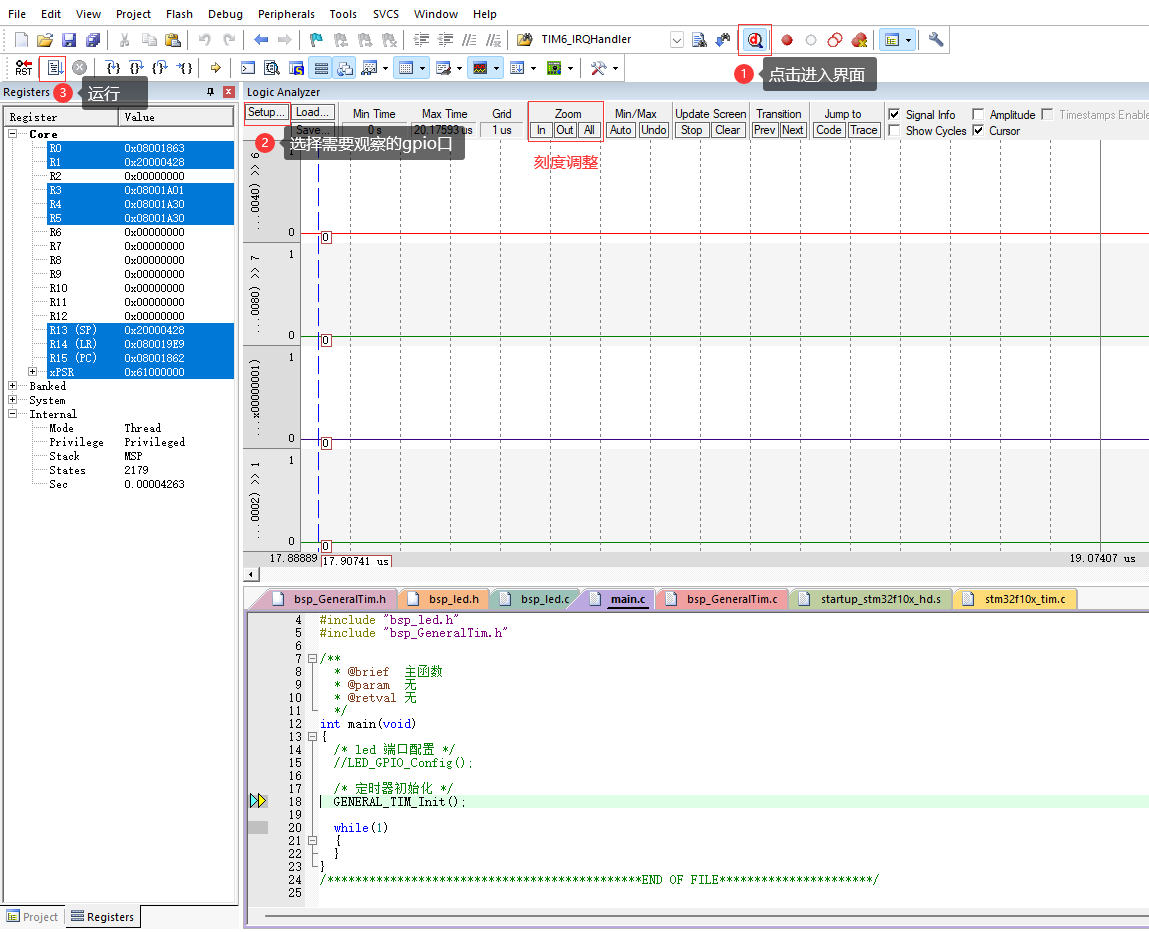Click the Update Screen Clear button
Image resolution: width=1149 pixels, height=932 pixels.
(727, 130)
